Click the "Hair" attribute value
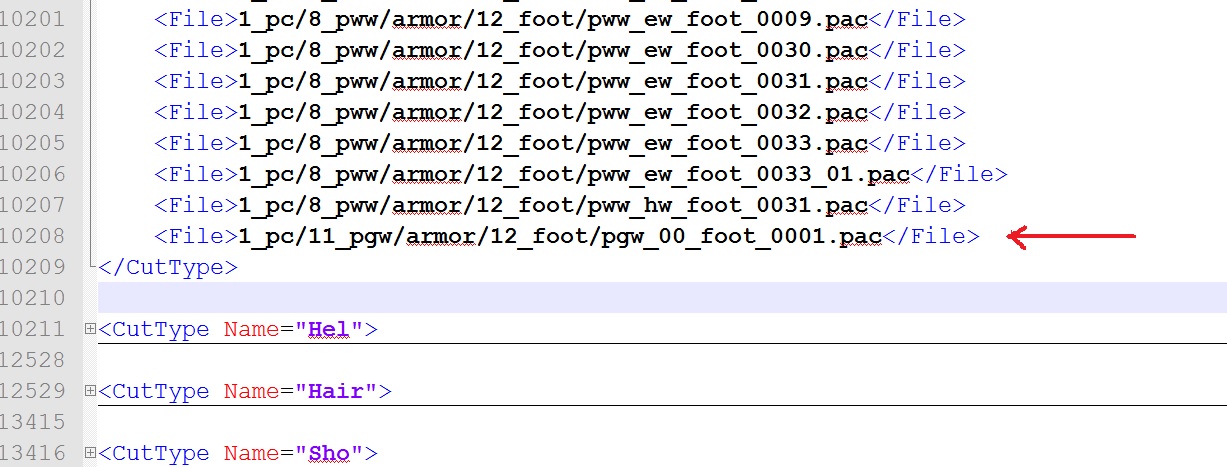This screenshot has height=467, width=1227. [336, 391]
